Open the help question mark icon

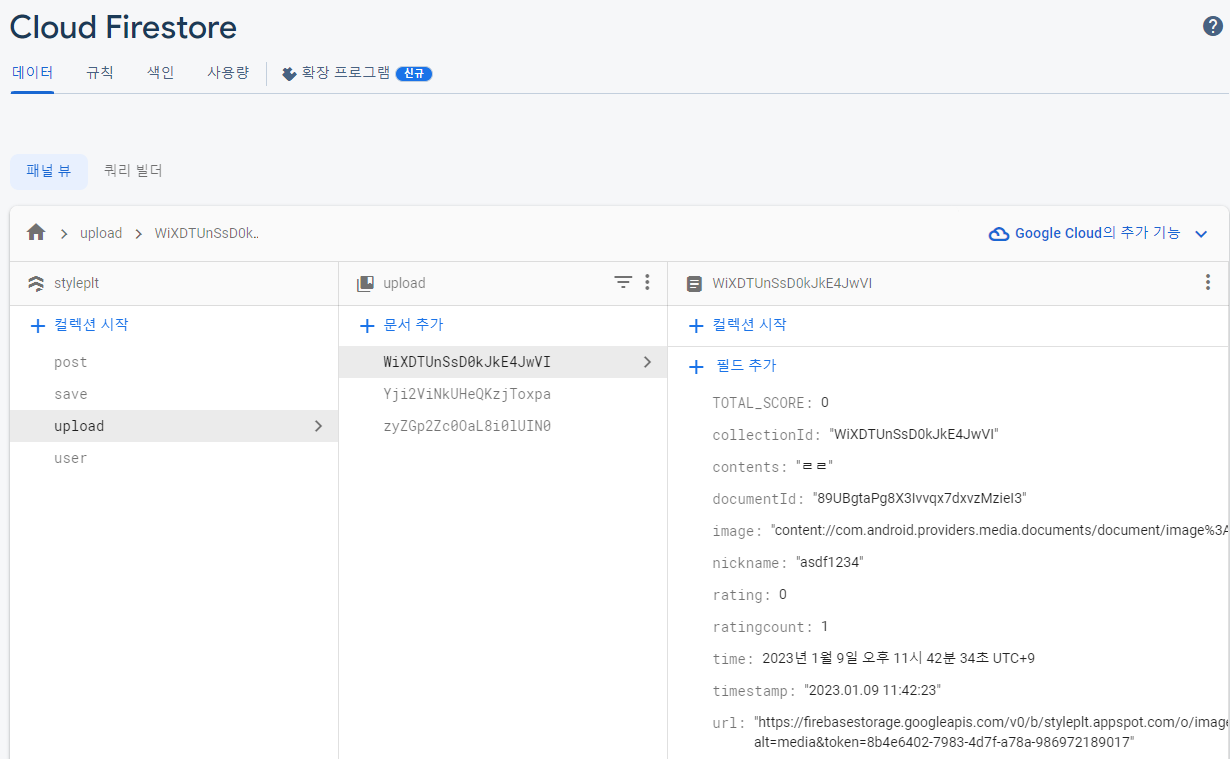[x=1212, y=27]
